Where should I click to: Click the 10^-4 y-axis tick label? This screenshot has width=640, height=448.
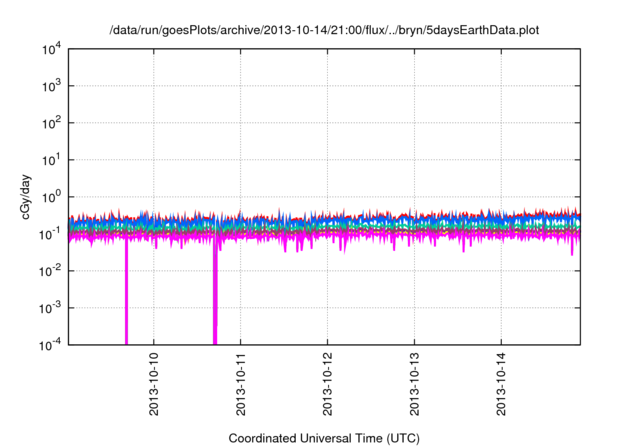(x=51, y=345)
